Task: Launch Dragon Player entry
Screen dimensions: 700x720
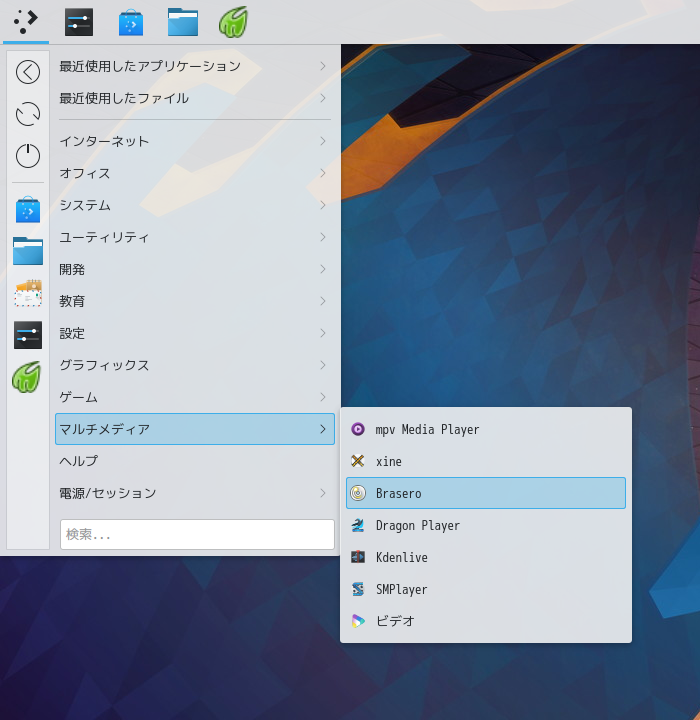Action: [x=486, y=525]
